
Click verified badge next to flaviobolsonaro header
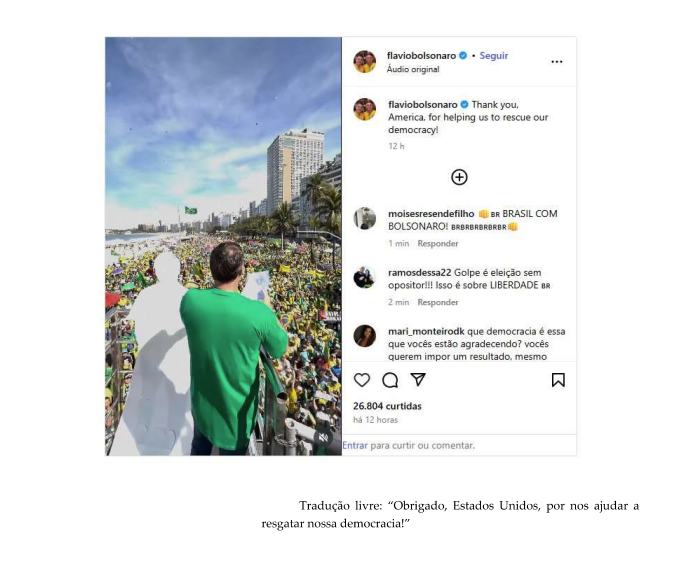[463, 56]
